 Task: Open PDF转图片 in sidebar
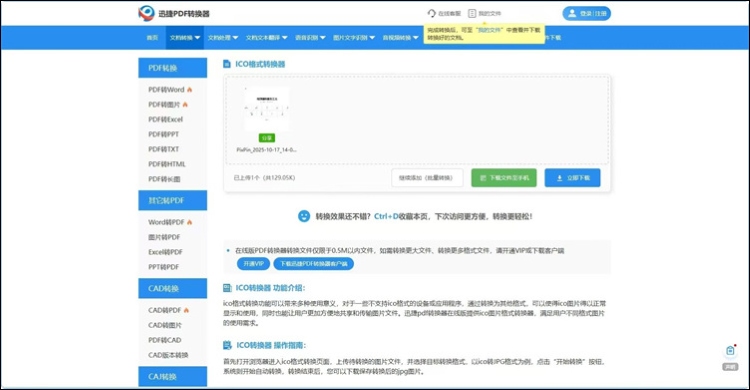[x=164, y=104]
